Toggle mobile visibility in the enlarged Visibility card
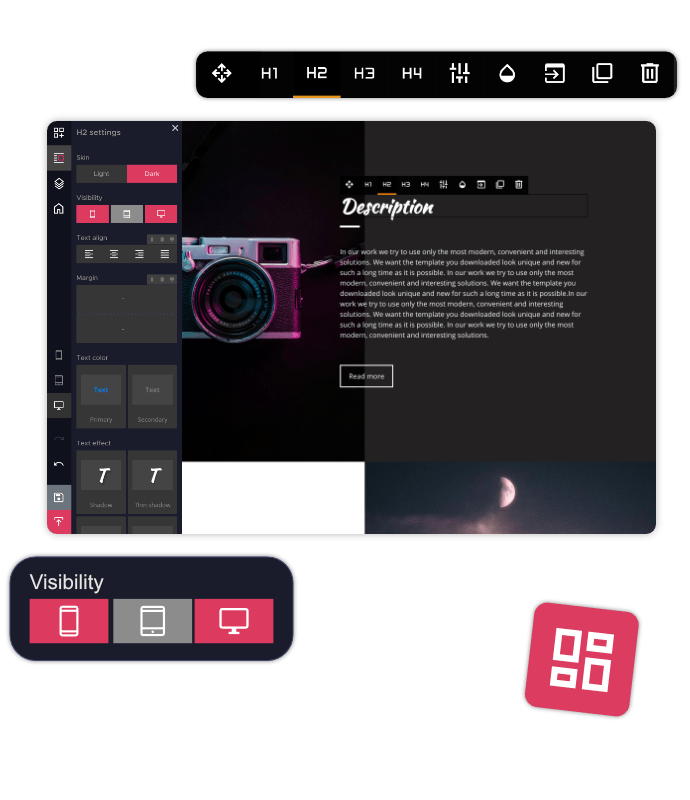690x800 pixels. point(69,621)
